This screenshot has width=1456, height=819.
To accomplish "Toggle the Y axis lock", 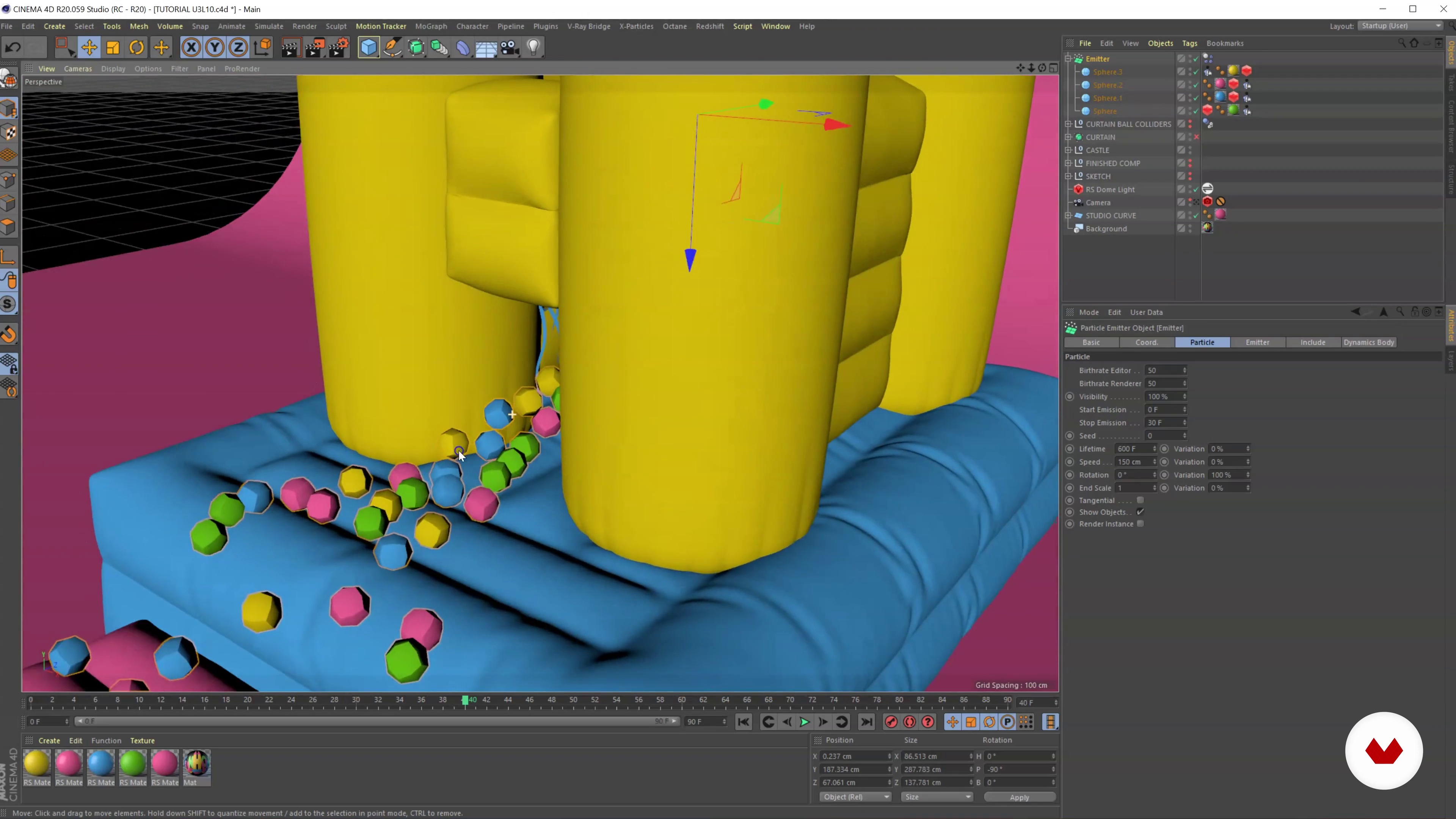I will (215, 47).
